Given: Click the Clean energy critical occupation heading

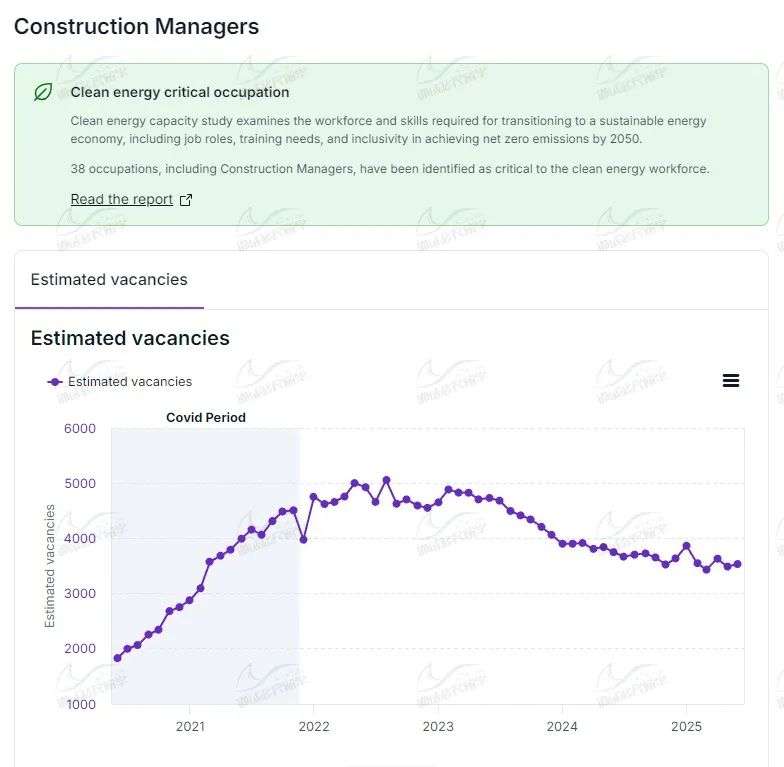Looking at the screenshot, I should pos(180,92).
